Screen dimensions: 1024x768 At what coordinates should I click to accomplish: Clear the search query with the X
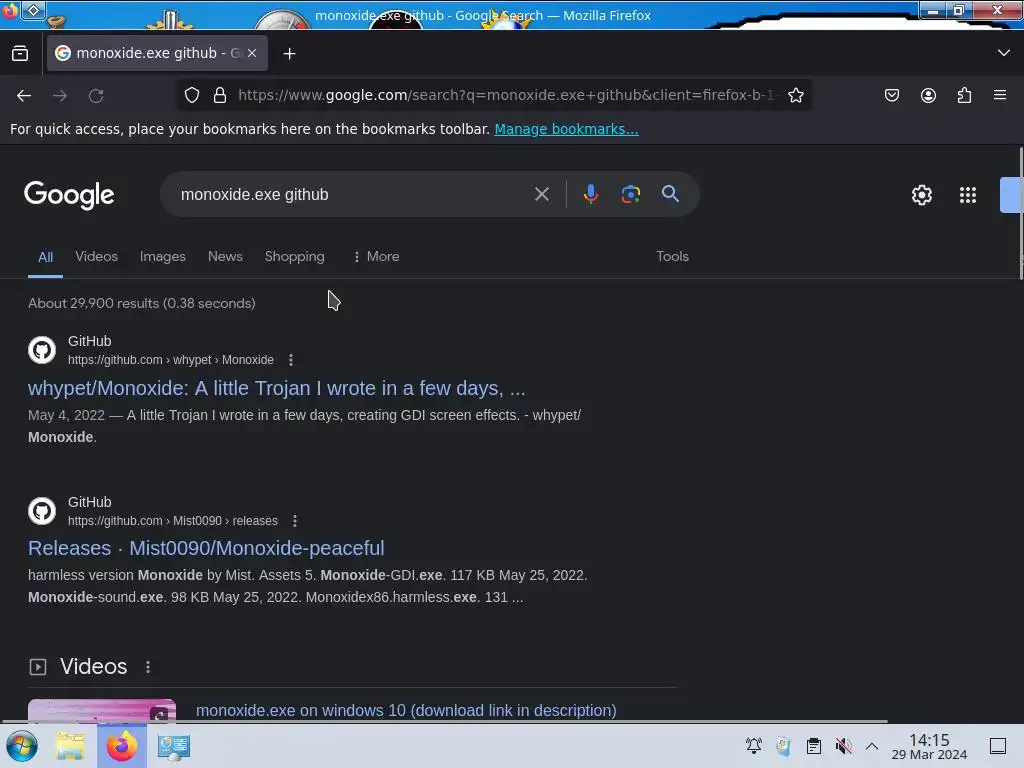click(x=541, y=194)
